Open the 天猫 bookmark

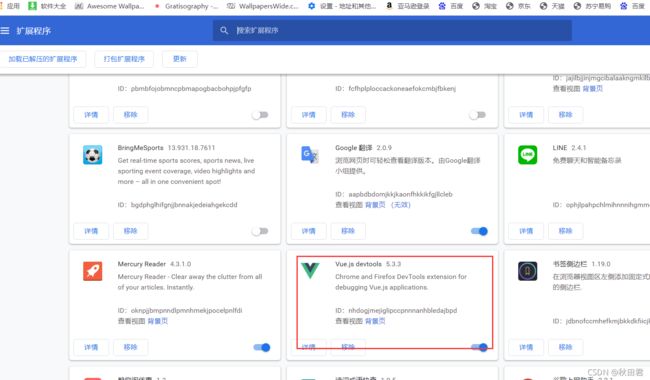point(552,6)
